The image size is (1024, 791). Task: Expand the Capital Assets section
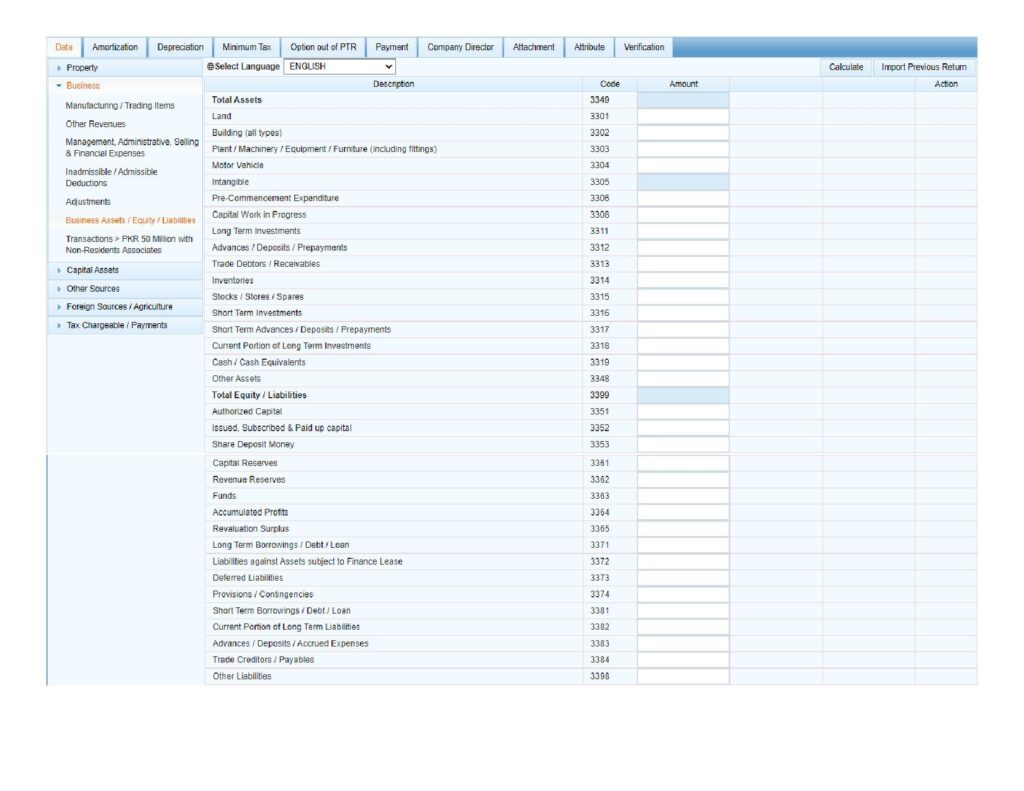[x=92, y=270]
